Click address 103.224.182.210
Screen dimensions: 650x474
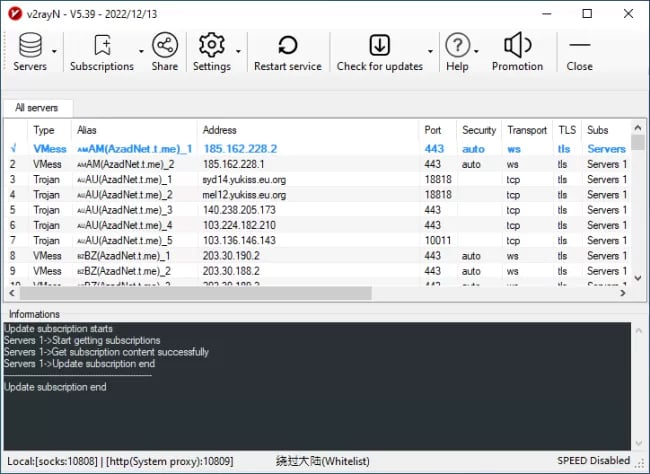239,226
